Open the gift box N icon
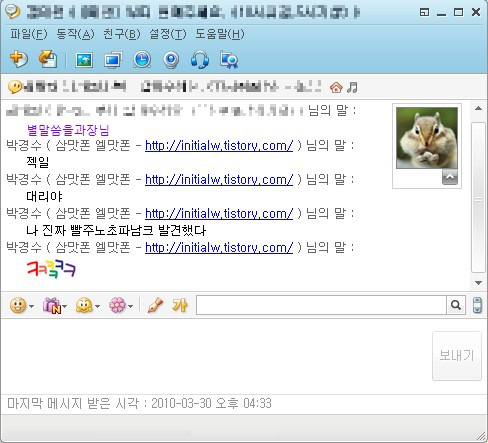Viewport: 488px width, 443px height. tap(52, 305)
